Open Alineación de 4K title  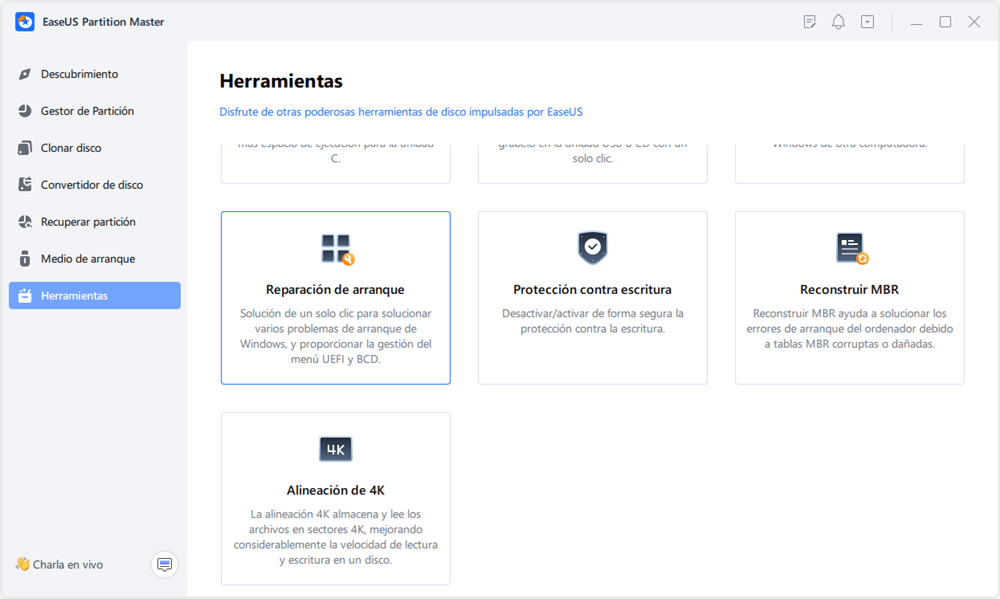pyautogui.click(x=335, y=491)
